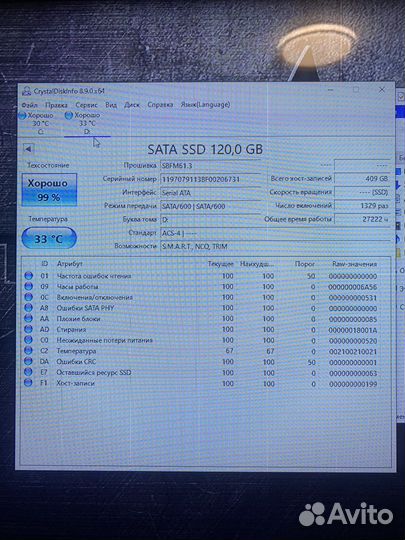The image size is (405, 540).
Task: Close the CrystalDiskInfo window
Action: [x=382, y=90]
